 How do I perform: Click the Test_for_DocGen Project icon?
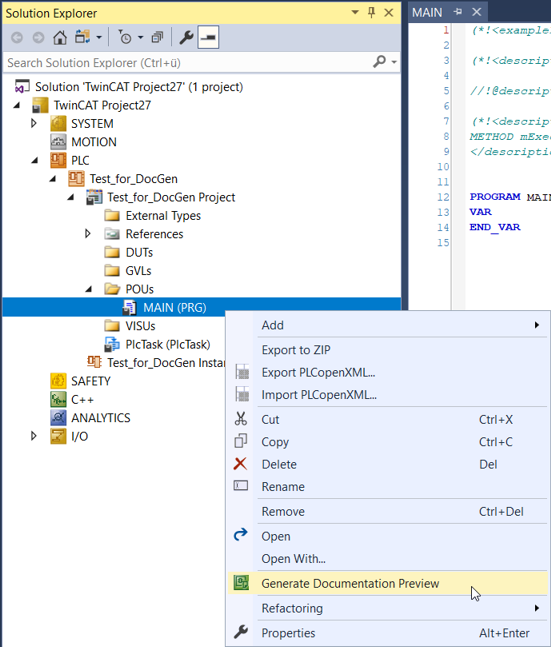click(95, 197)
